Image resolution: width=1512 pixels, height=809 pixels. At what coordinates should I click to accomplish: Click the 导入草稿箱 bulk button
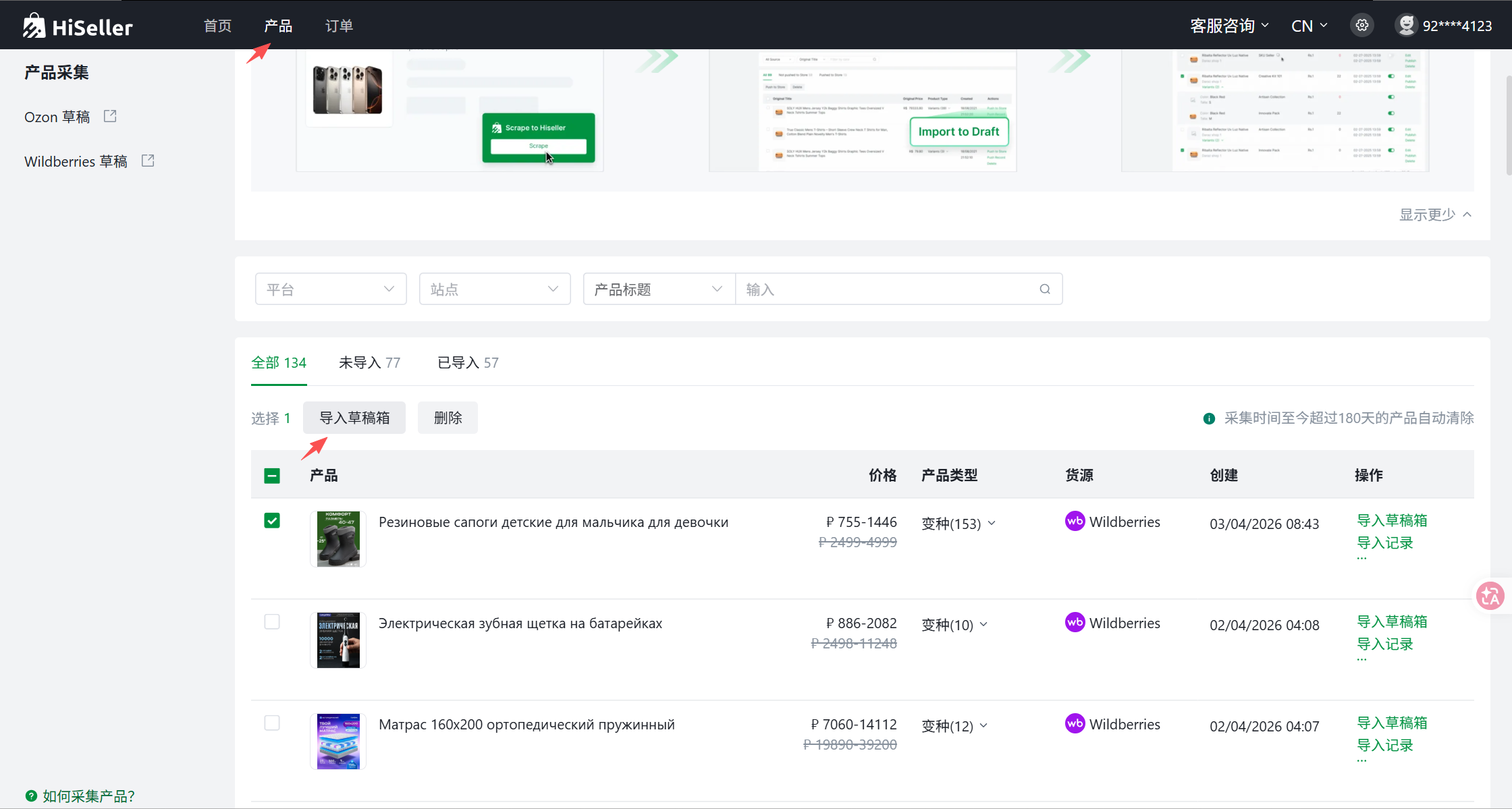(354, 418)
